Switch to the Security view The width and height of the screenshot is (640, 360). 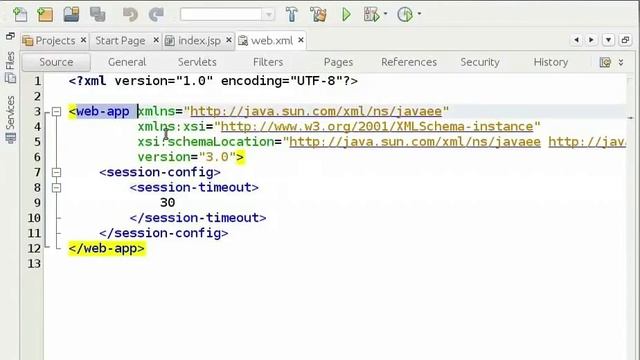[x=480, y=62]
